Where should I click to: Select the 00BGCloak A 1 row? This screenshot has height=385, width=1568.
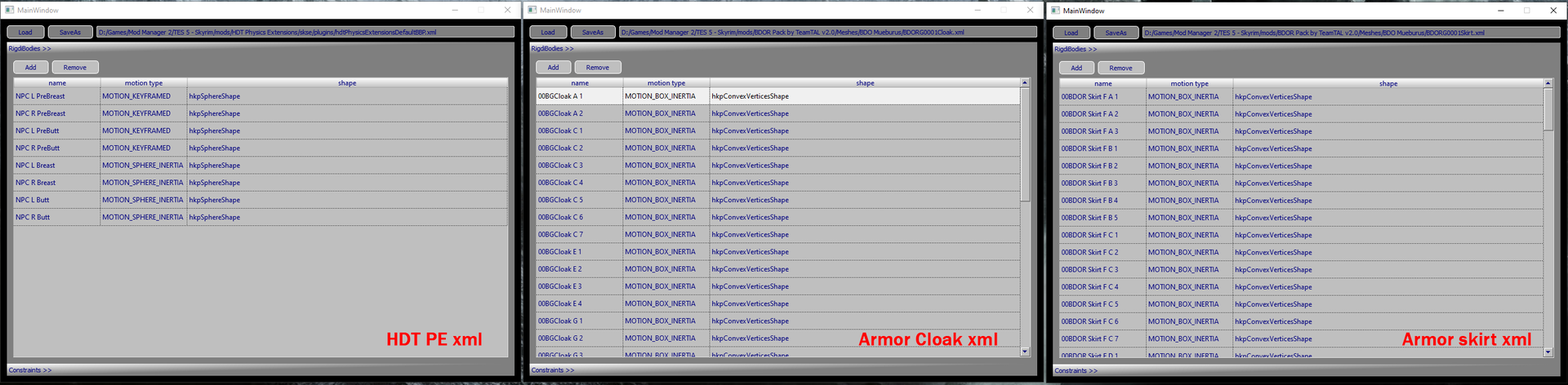click(x=778, y=96)
